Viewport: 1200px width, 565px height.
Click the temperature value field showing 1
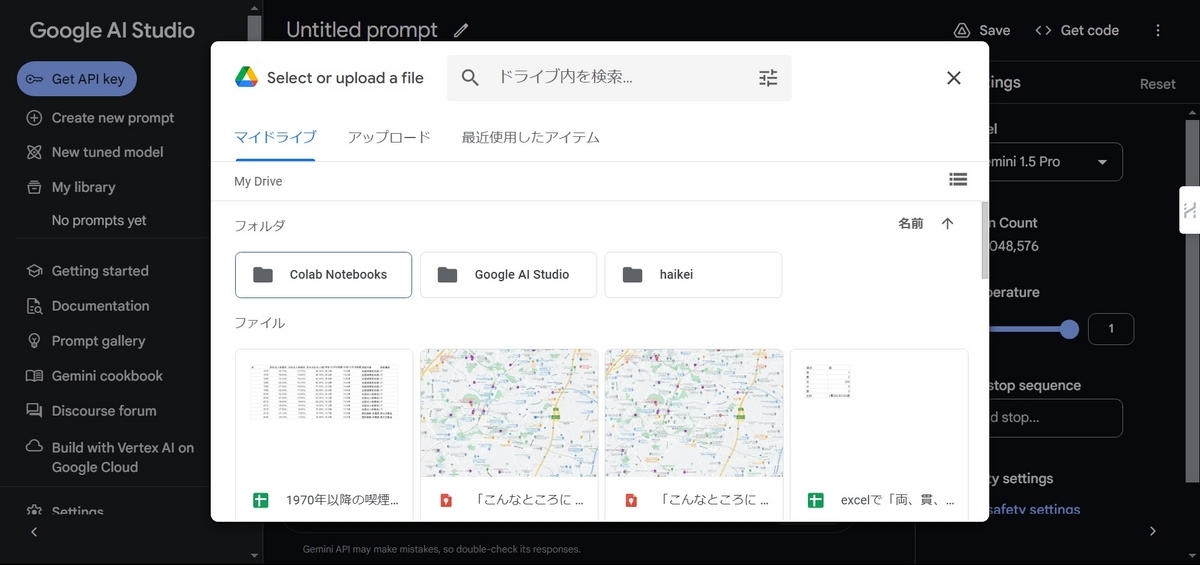coord(1110,329)
